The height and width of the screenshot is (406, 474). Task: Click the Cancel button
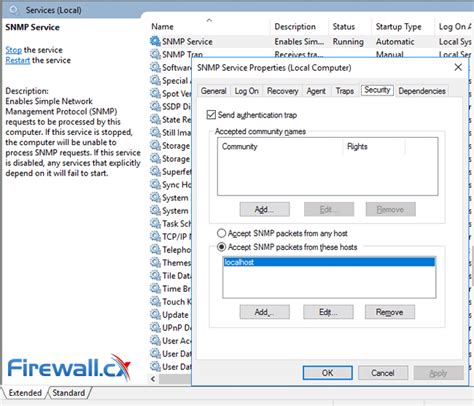pos(383,373)
